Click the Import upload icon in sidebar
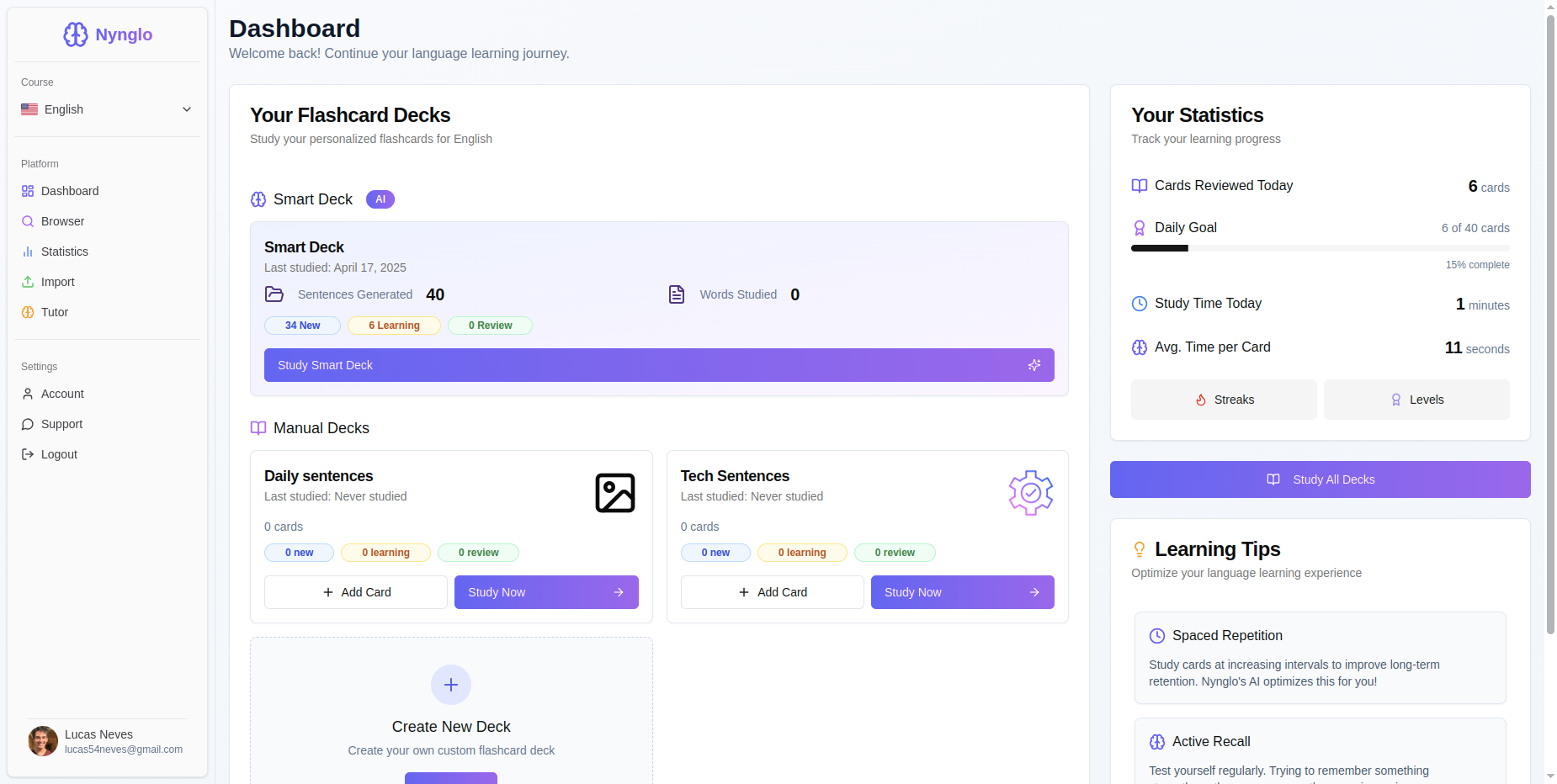This screenshot has width=1557, height=784. coord(28,282)
